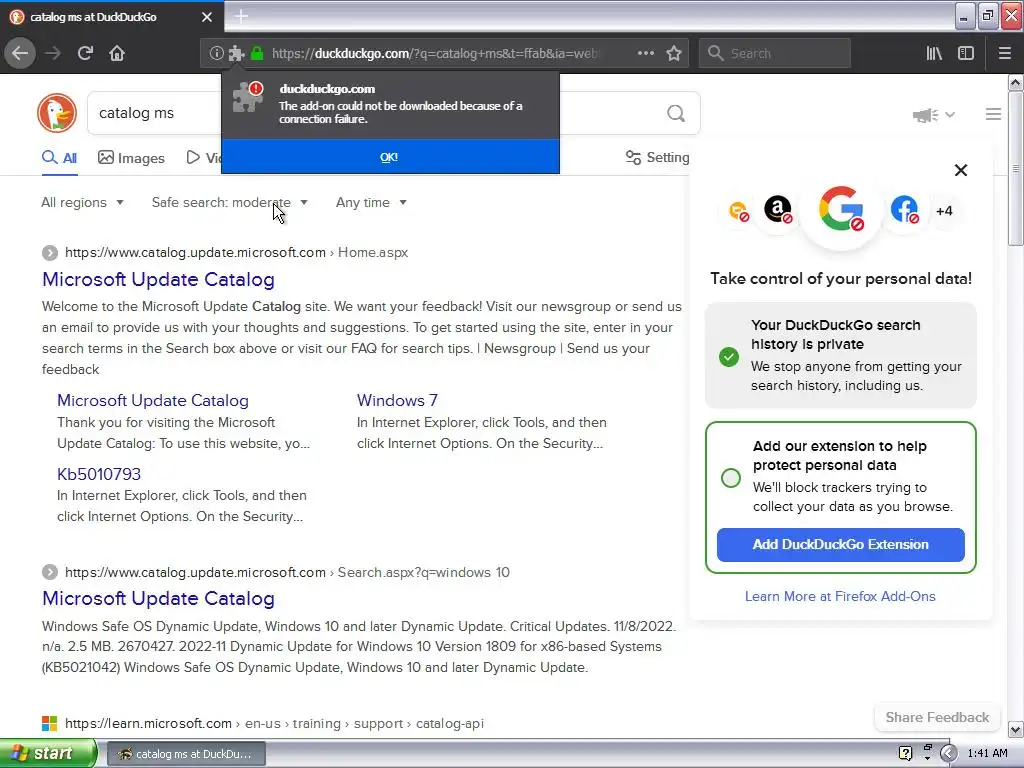
Task: Click the blocked Google tracker icon
Action: 841,209
